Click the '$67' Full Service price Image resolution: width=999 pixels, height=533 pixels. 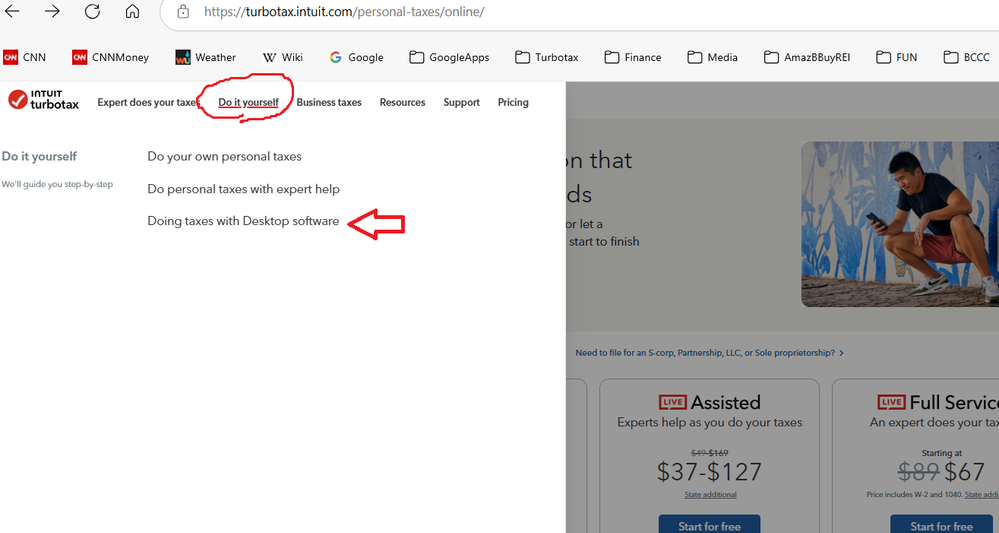coord(965,472)
